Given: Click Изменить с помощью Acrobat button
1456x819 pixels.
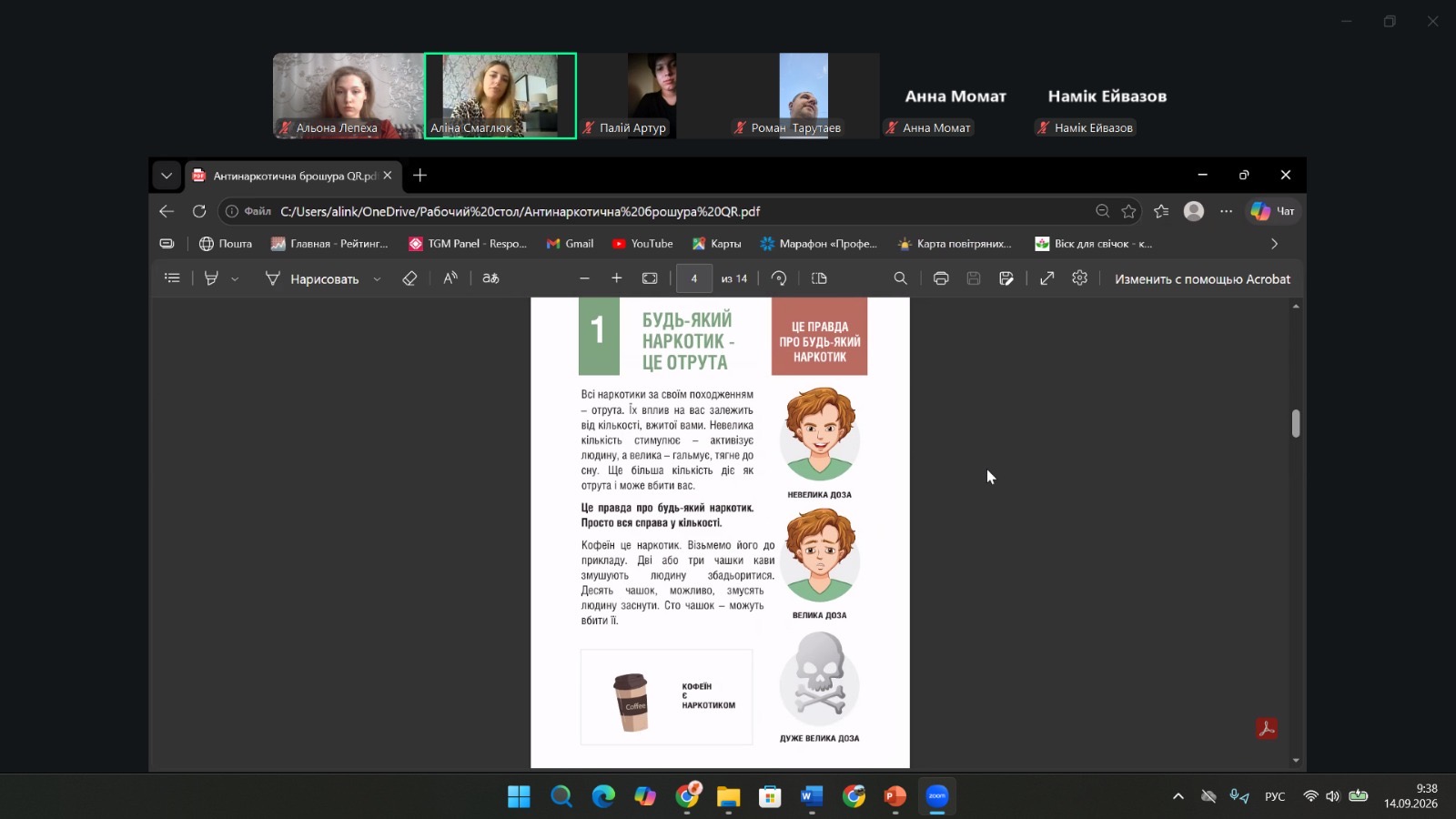Looking at the screenshot, I should click(1202, 279).
